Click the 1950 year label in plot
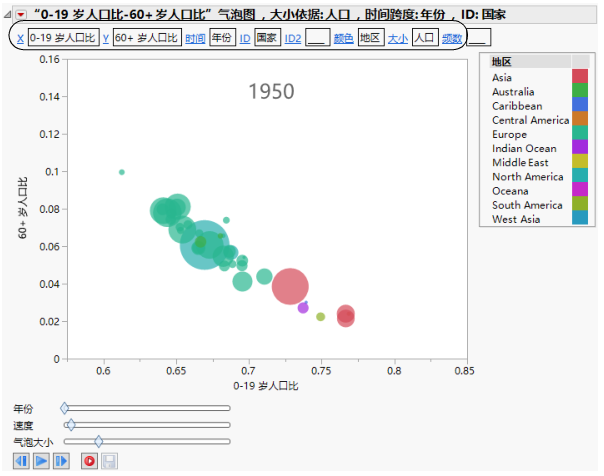This screenshot has width=604, height=476. point(271,92)
